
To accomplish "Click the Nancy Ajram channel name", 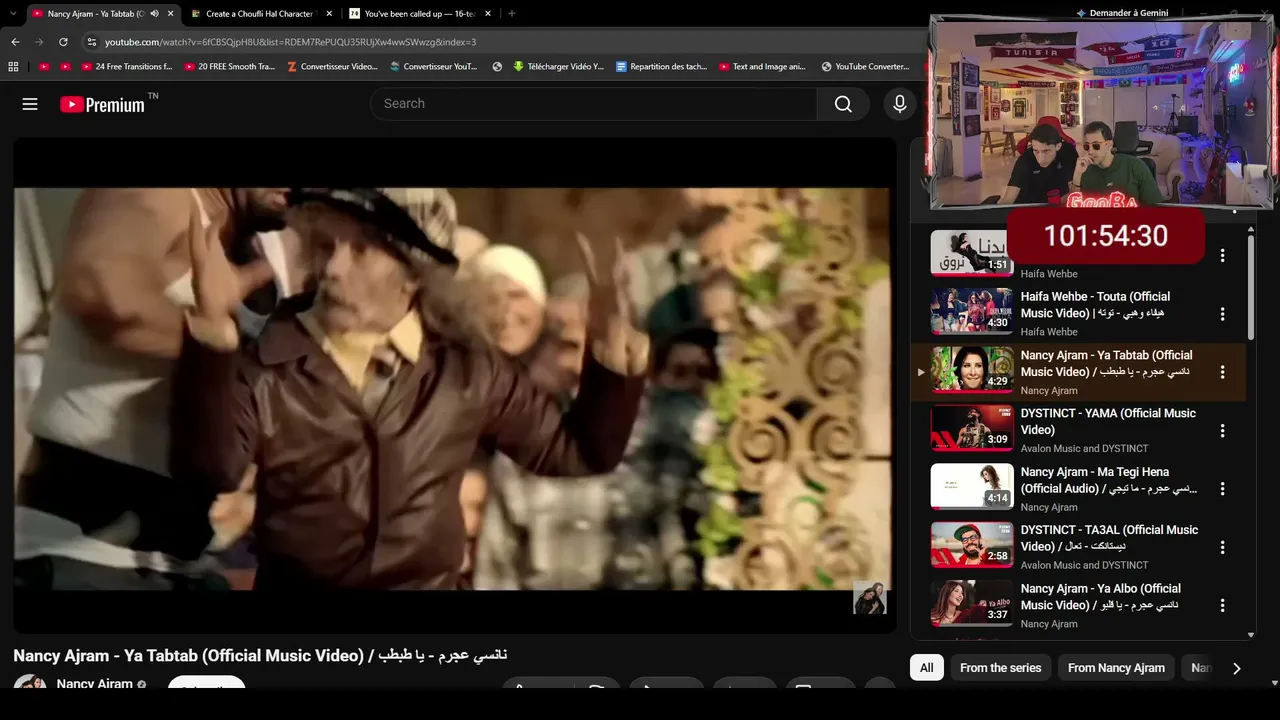I will (x=95, y=684).
